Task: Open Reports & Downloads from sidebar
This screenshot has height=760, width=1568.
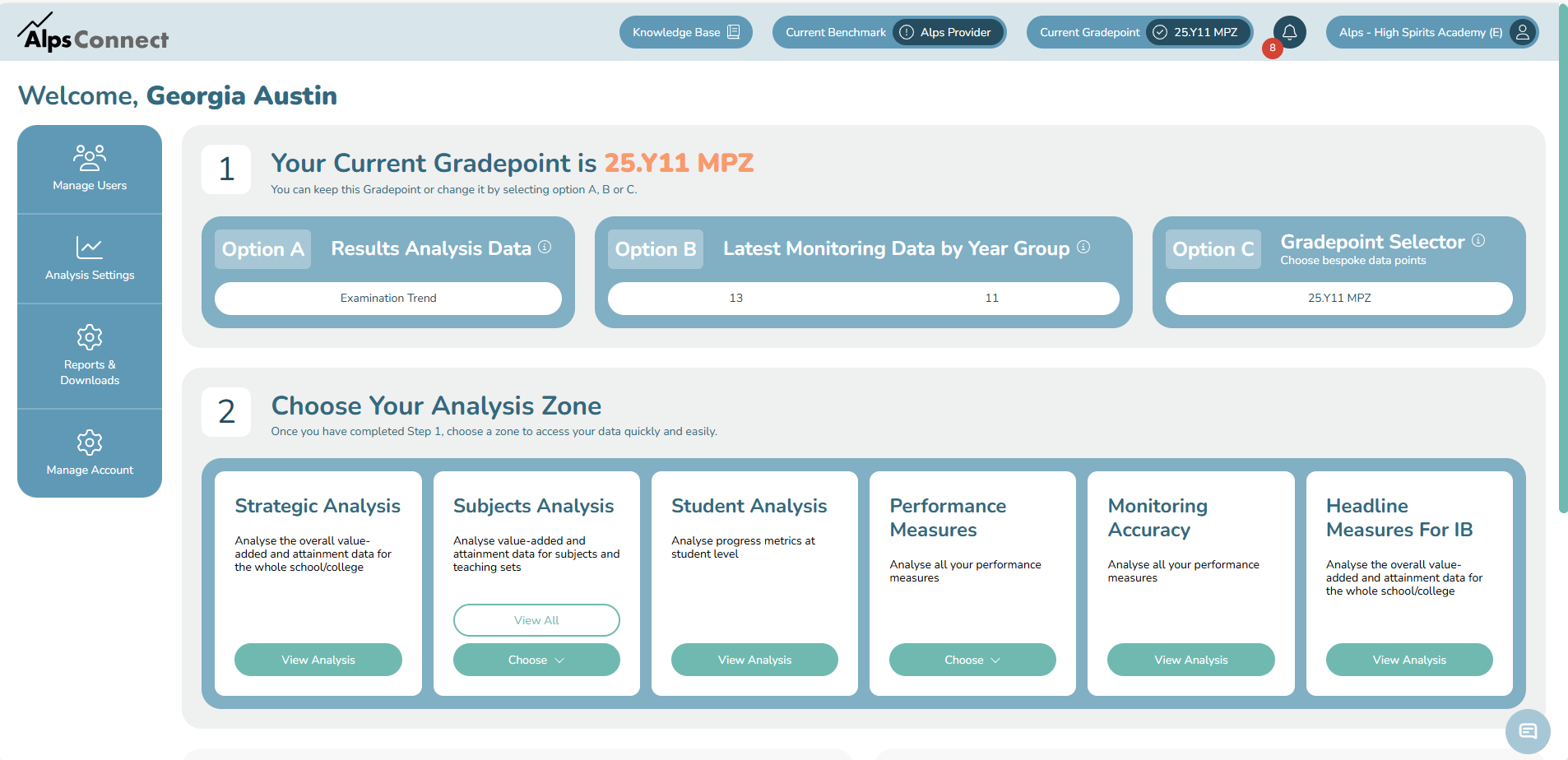Action: 90,356
